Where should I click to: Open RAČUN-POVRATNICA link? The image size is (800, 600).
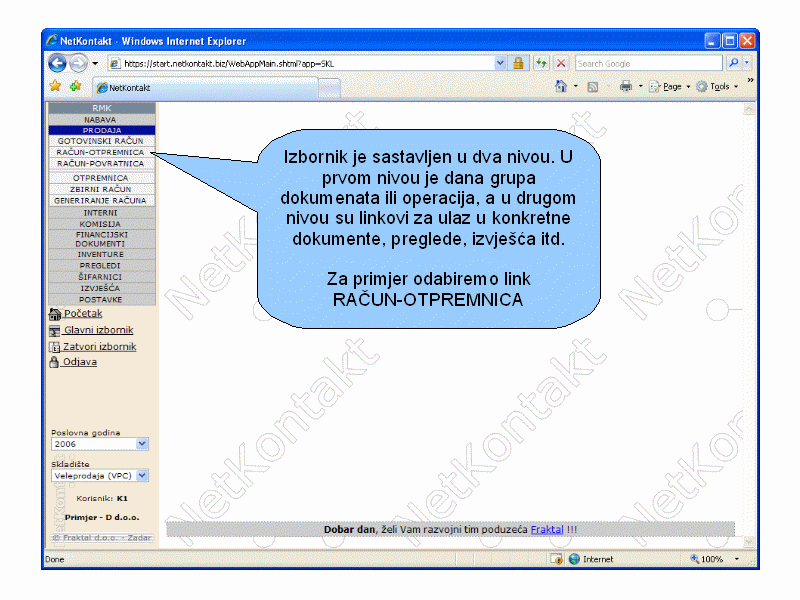(x=102, y=163)
